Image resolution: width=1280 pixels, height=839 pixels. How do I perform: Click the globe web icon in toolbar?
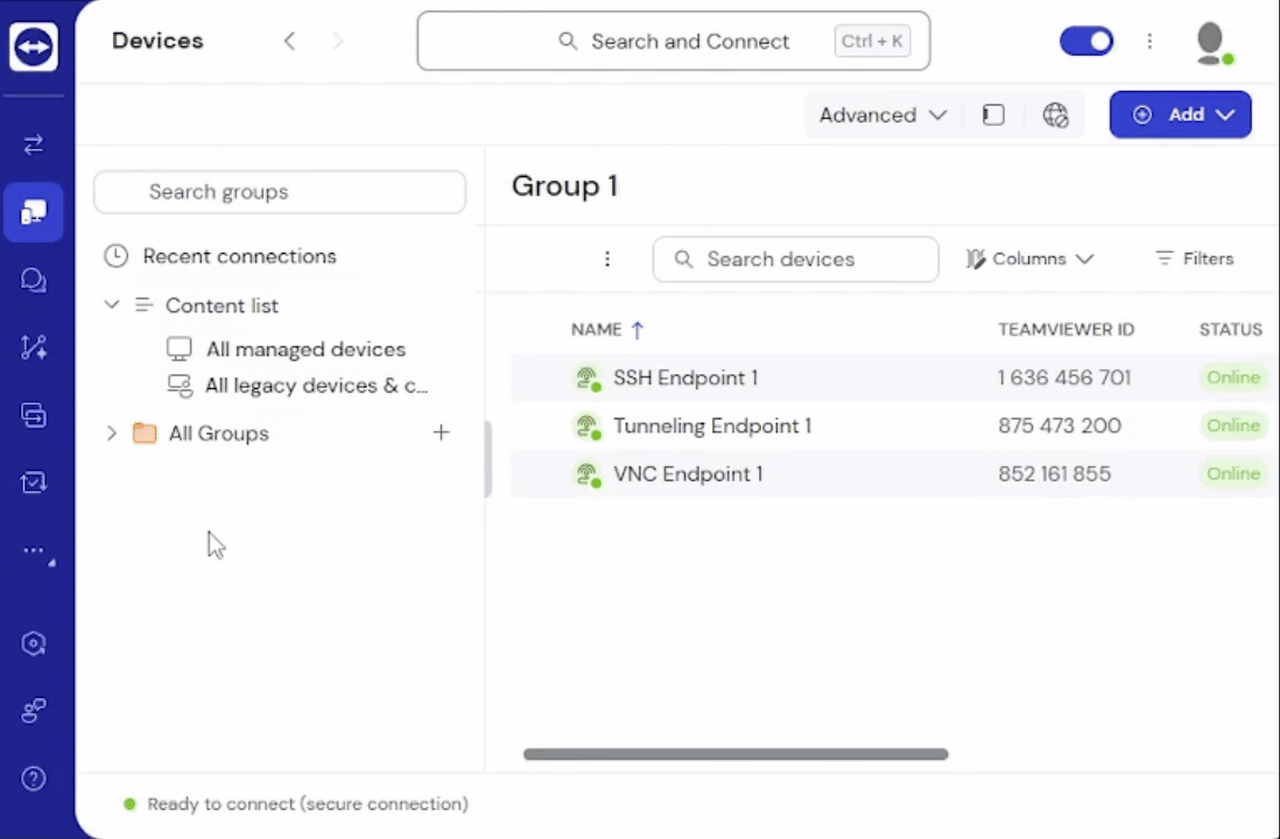pos(1055,115)
